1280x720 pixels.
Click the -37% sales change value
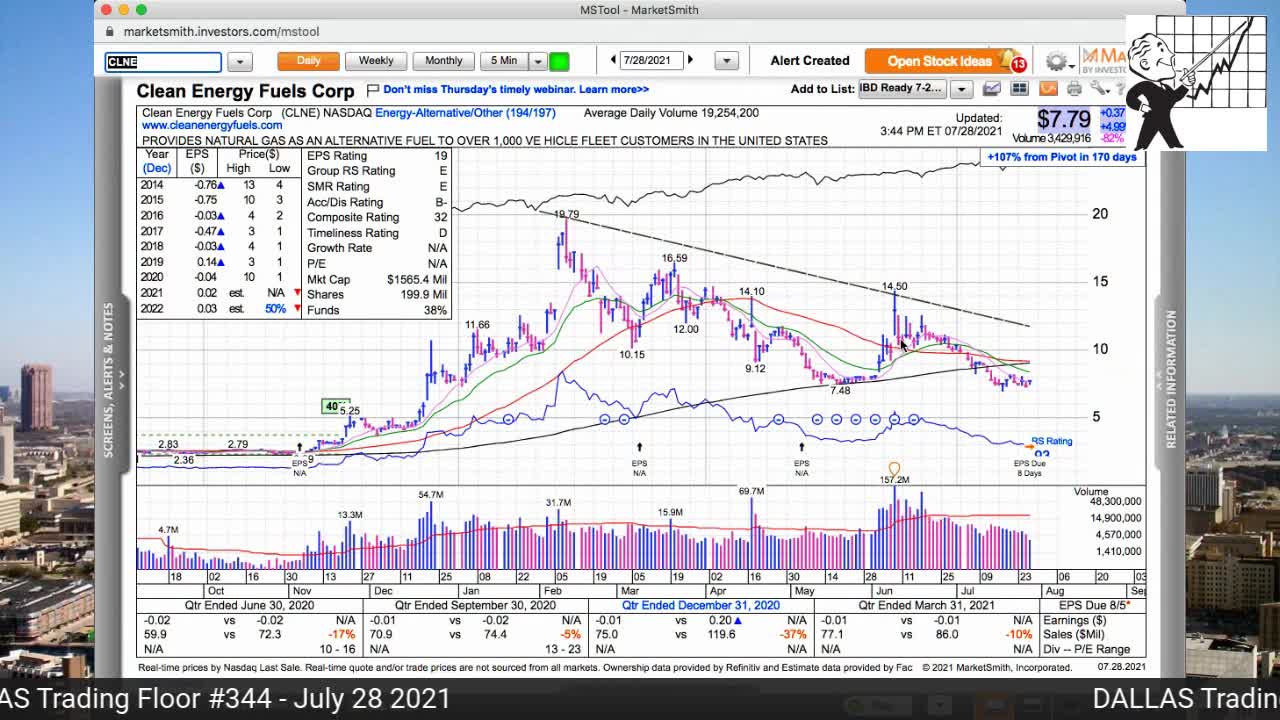(794, 634)
